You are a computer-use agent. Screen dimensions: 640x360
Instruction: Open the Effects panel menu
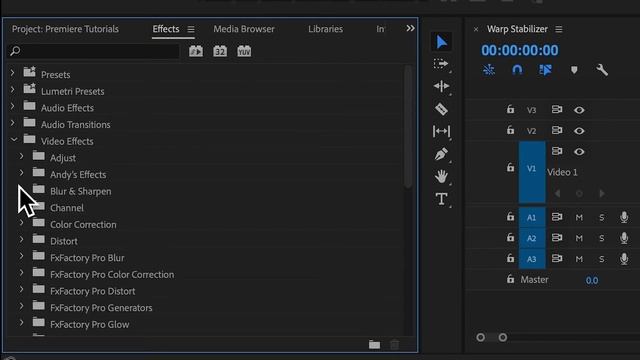[191, 29]
